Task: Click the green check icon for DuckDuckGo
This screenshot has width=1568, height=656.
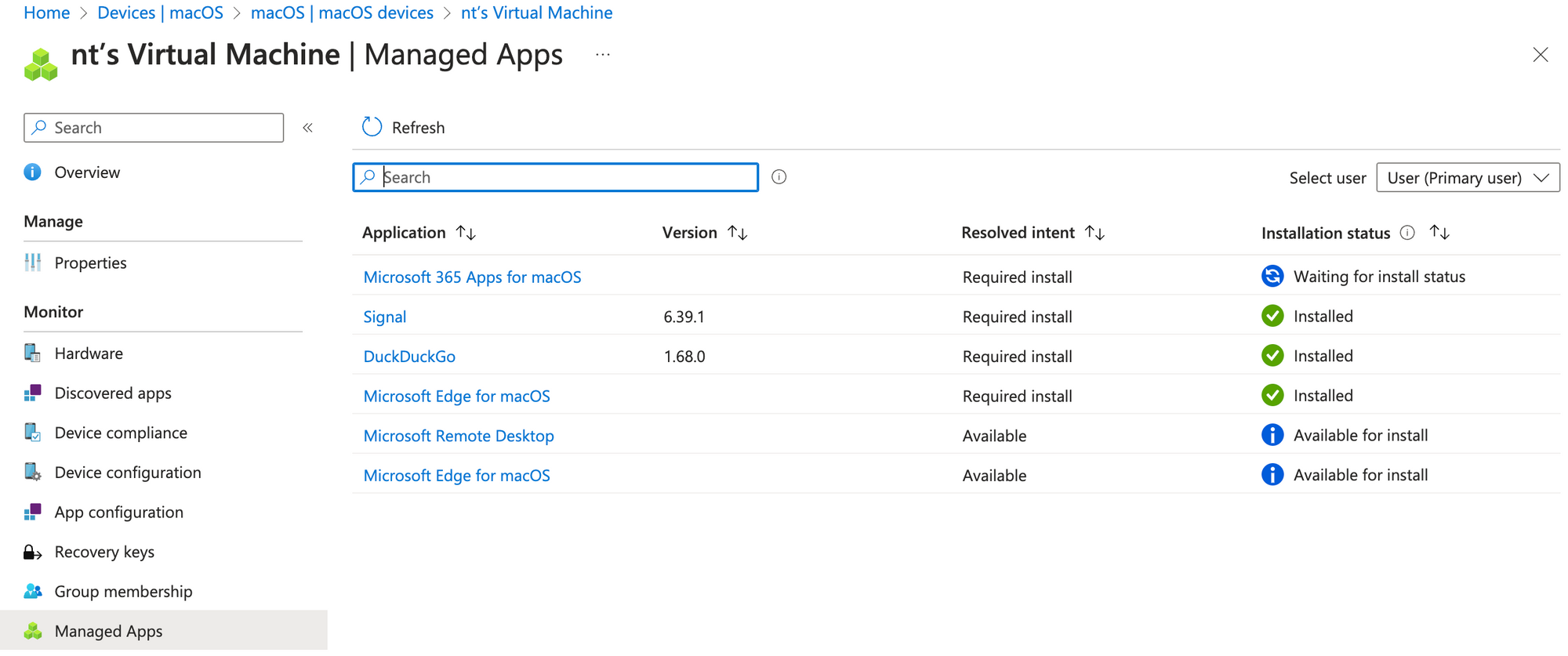Action: point(1272,355)
